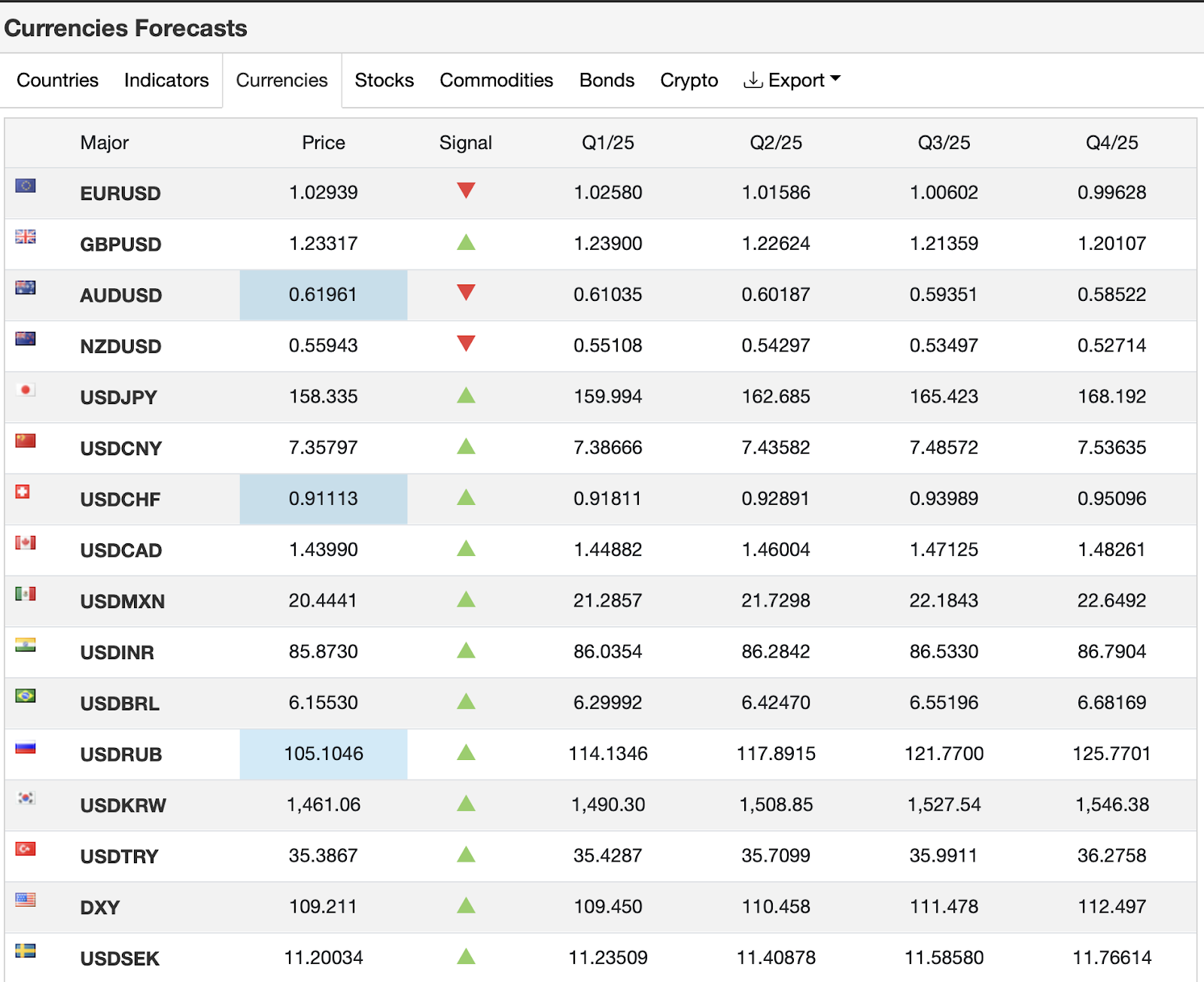Open the GBPUSD currency pair link
The width and height of the screenshot is (1204, 982).
click(120, 245)
